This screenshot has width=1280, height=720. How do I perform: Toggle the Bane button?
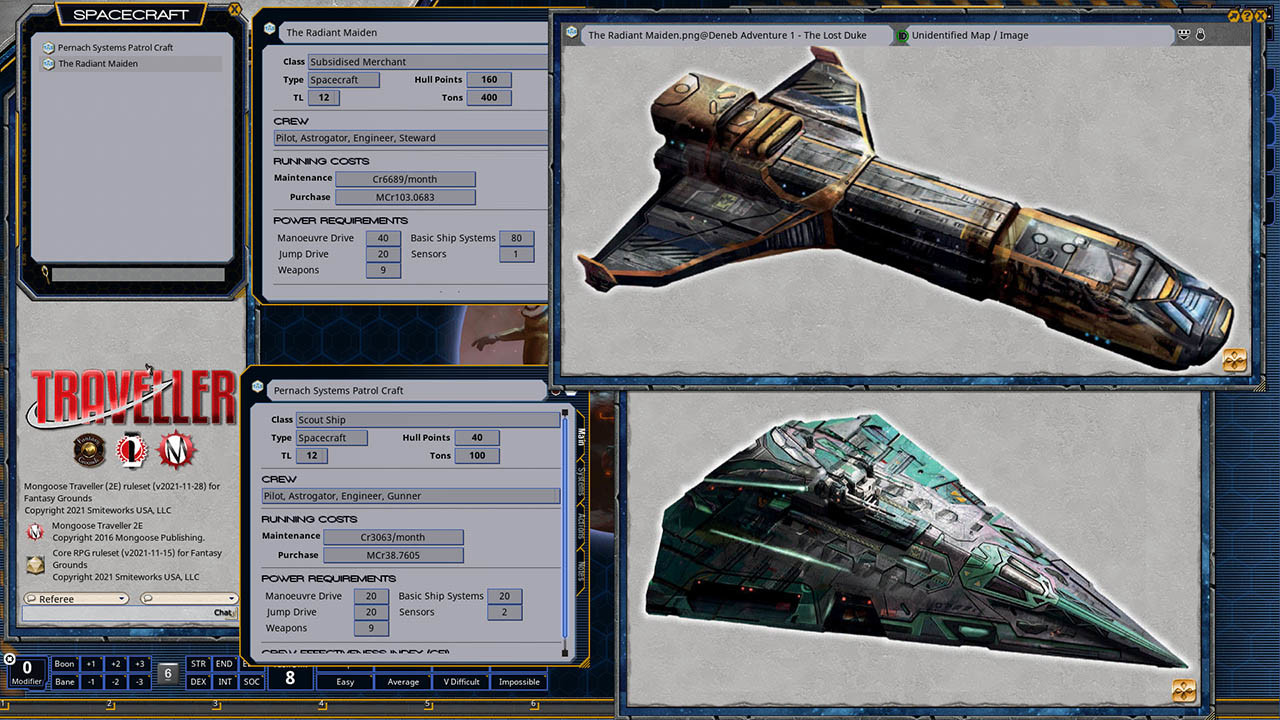coord(64,681)
